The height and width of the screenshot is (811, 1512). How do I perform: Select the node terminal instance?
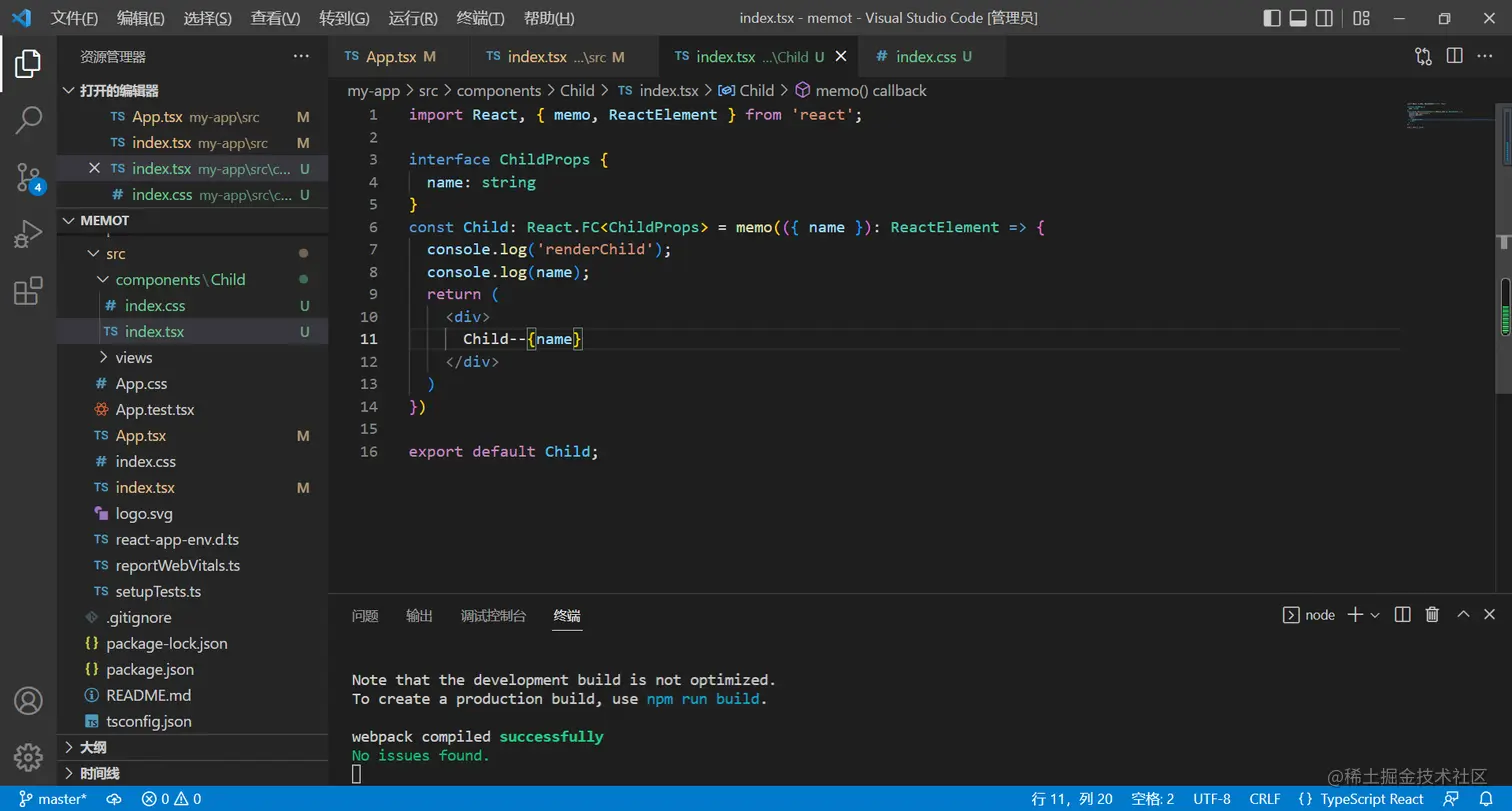click(1309, 615)
